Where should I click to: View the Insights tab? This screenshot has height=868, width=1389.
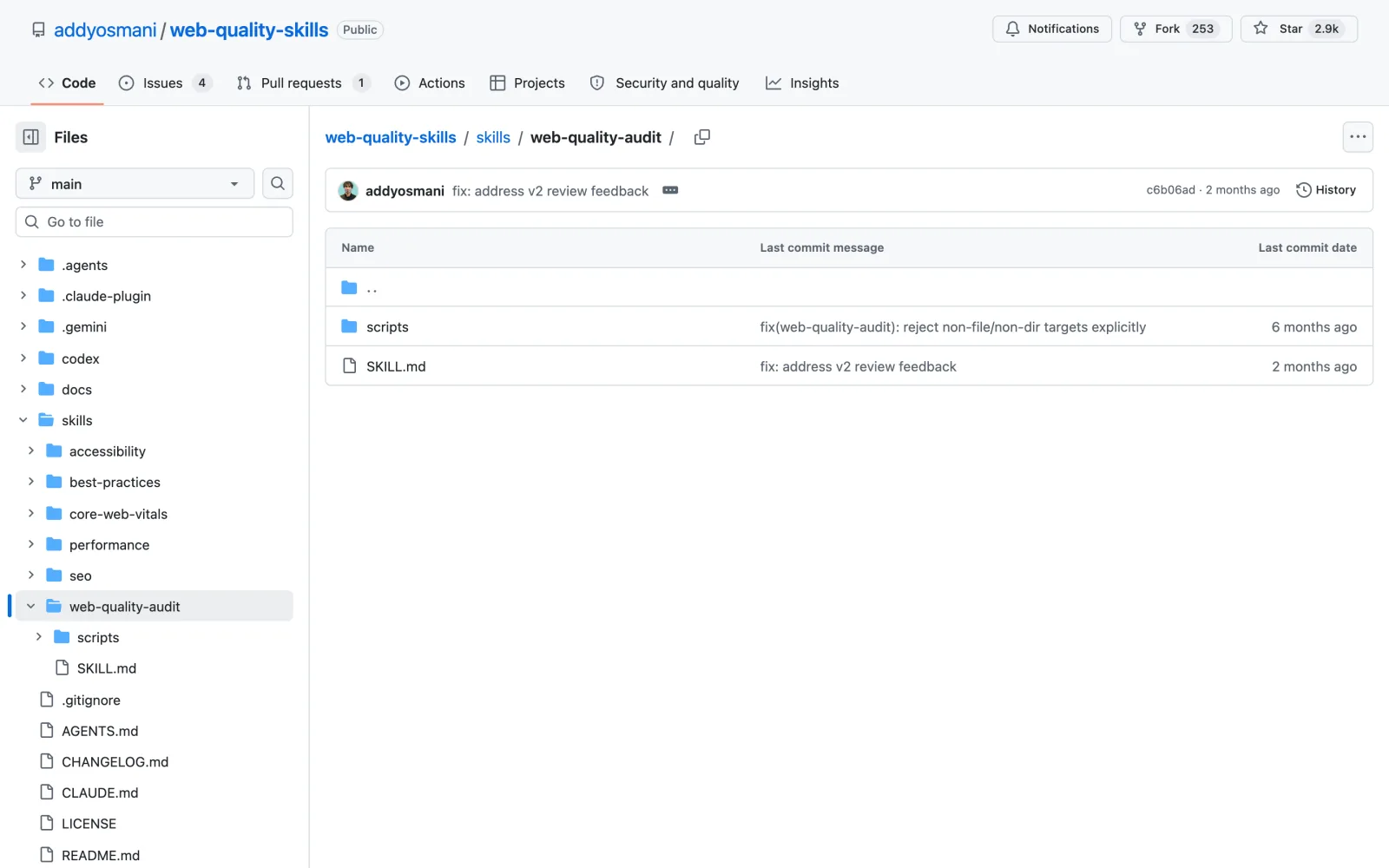(802, 83)
